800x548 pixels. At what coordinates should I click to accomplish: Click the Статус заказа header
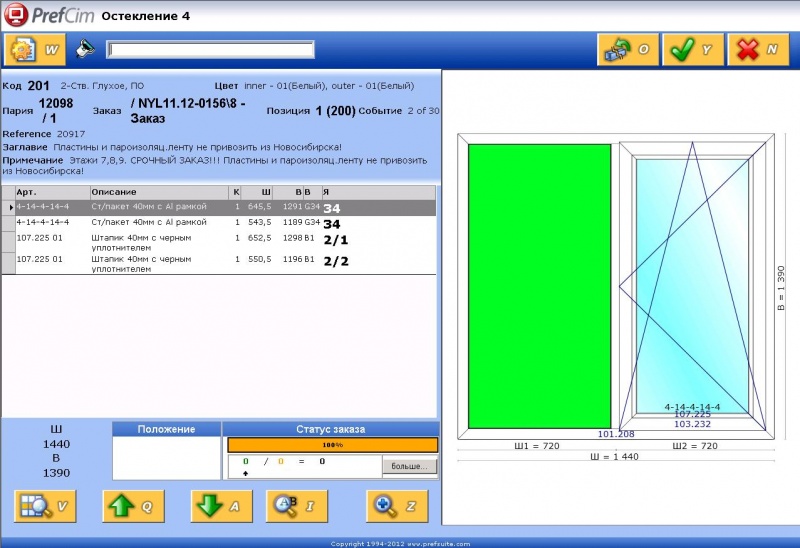[331, 429]
